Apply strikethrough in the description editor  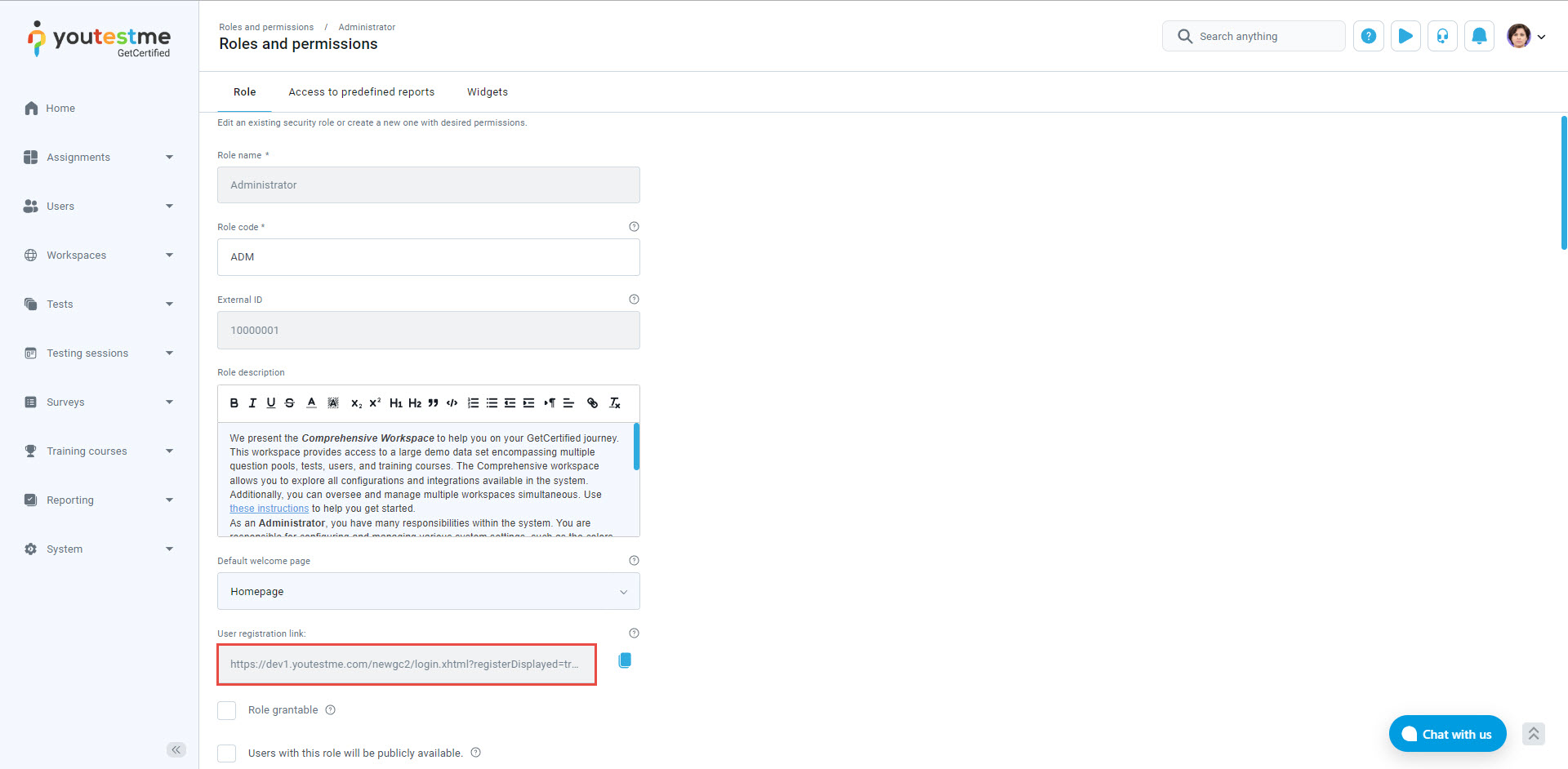(x=289, y=402)
